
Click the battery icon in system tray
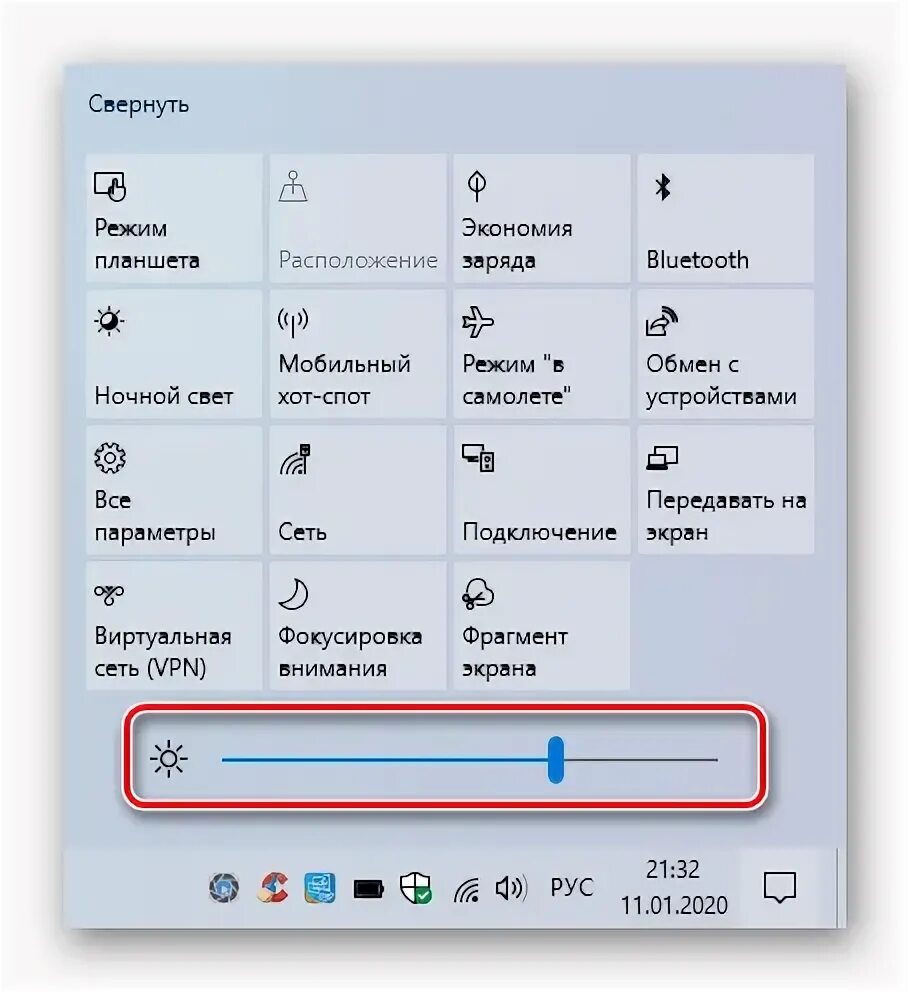pyautogui.click(x=368, y=888)
